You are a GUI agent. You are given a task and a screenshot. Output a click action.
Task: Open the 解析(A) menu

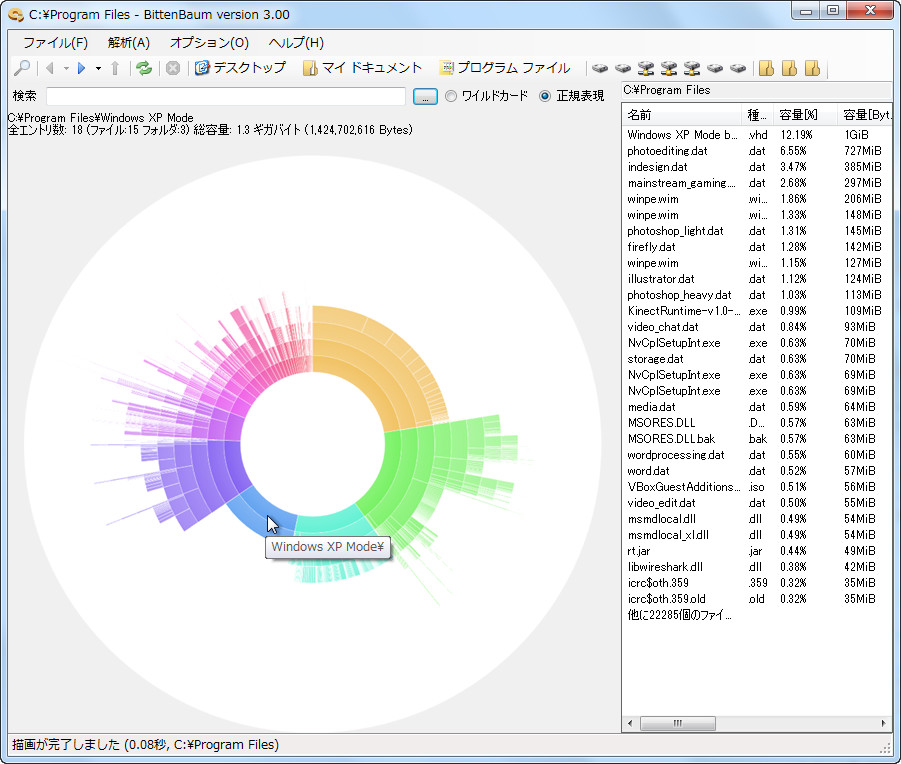[129, 43]
